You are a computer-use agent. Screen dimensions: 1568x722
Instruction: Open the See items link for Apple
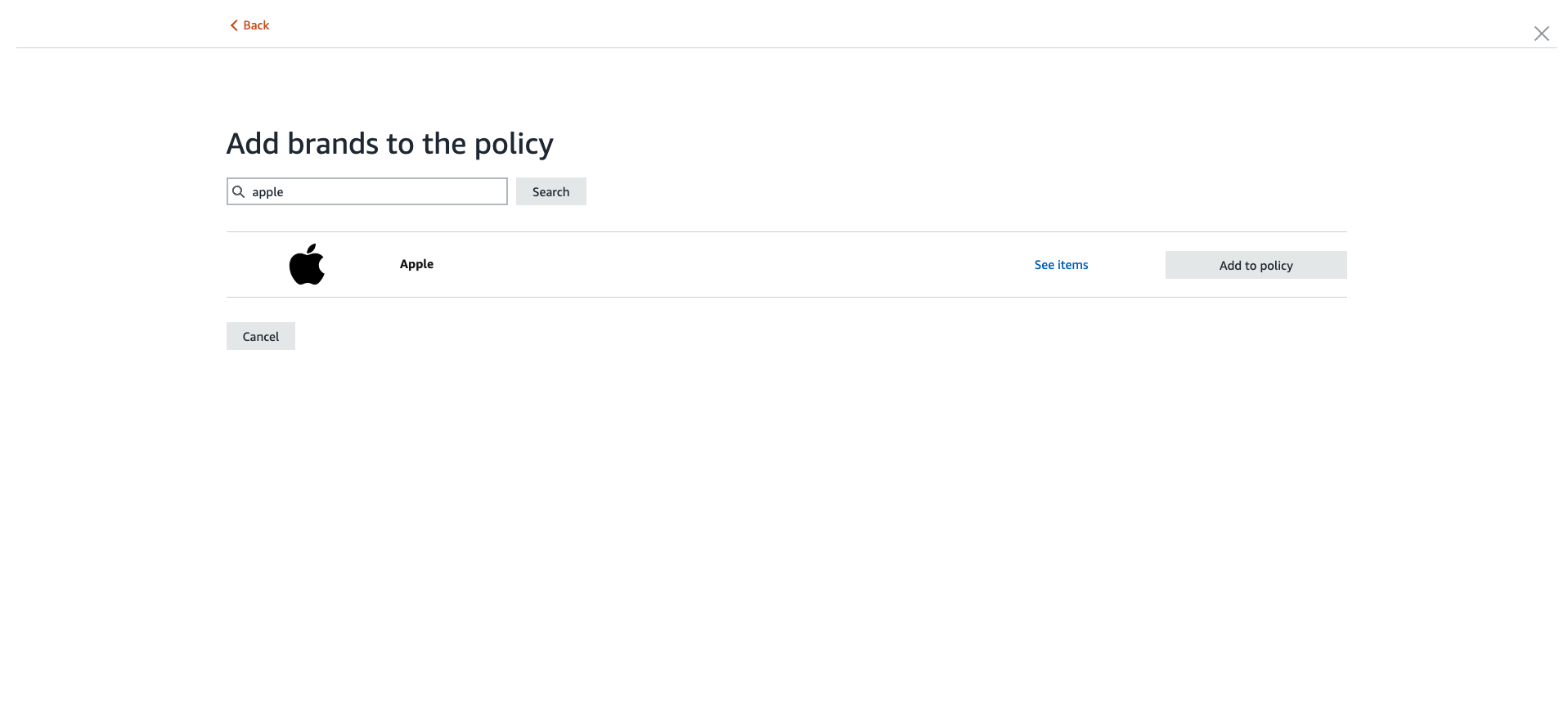1061,265
